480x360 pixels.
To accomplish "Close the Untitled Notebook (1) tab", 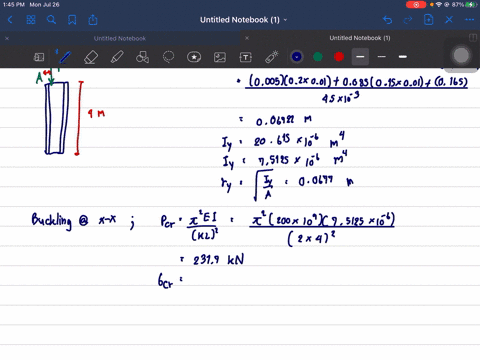I will [x=247, y=38].
